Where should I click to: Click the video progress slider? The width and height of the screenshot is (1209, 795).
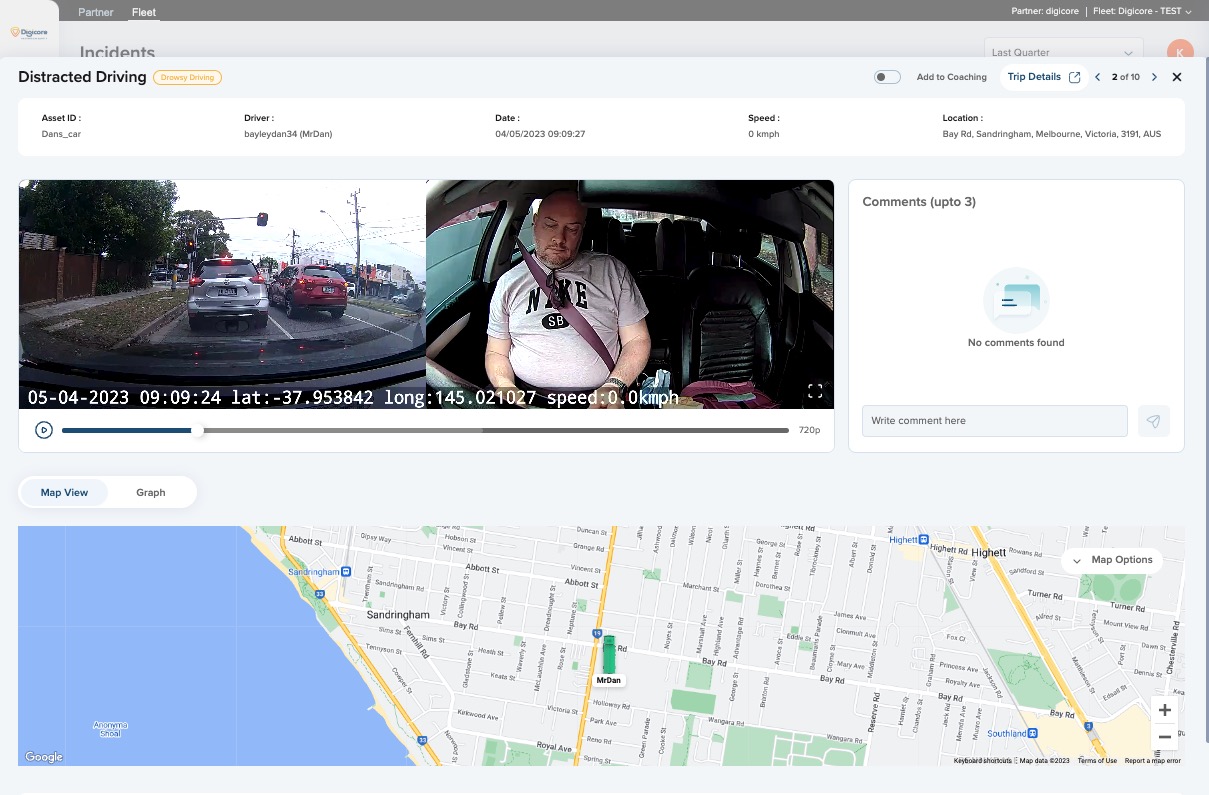coord(425,430)
